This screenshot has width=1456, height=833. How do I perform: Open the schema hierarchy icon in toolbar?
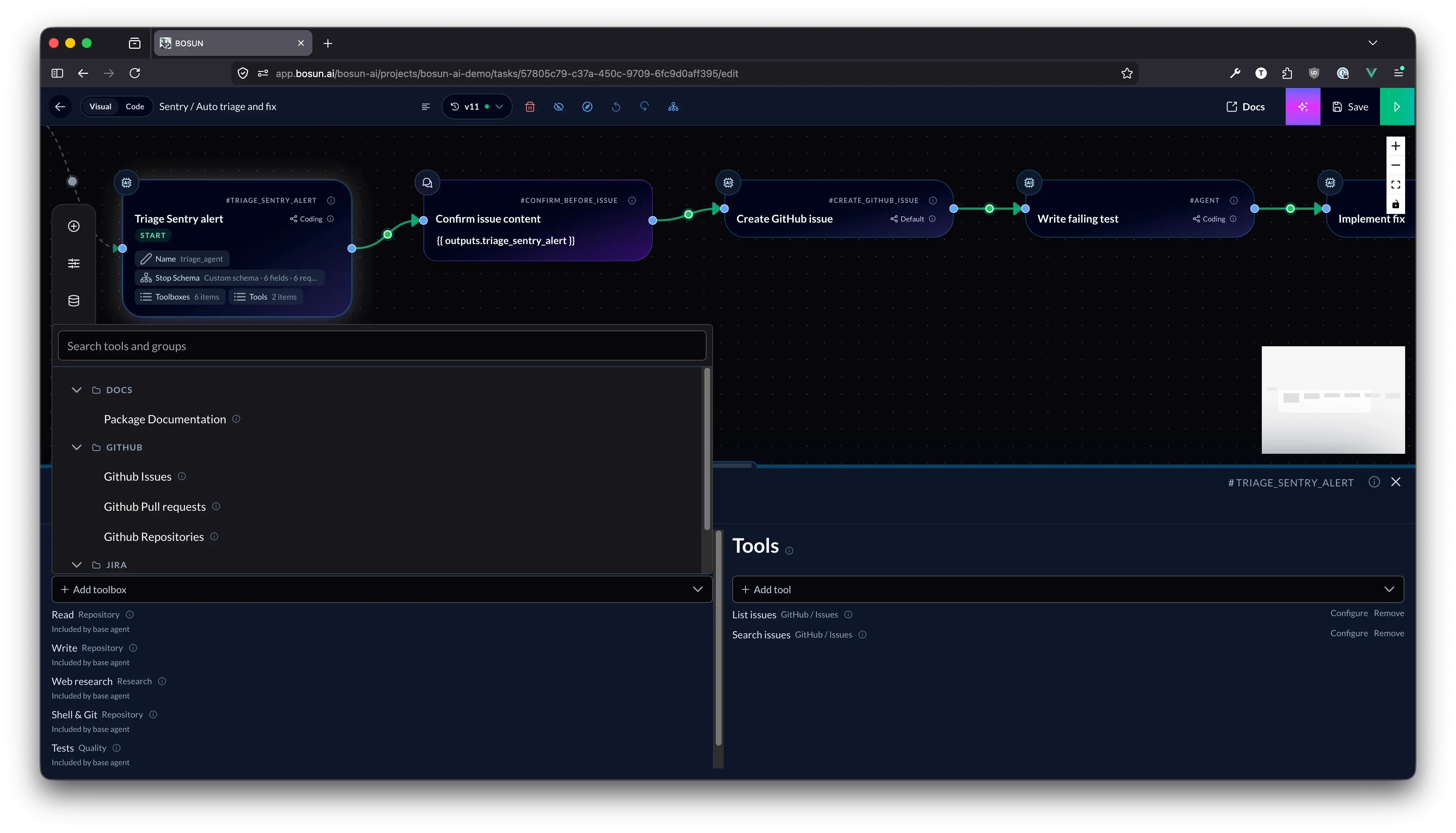click(x=672, y=106)
